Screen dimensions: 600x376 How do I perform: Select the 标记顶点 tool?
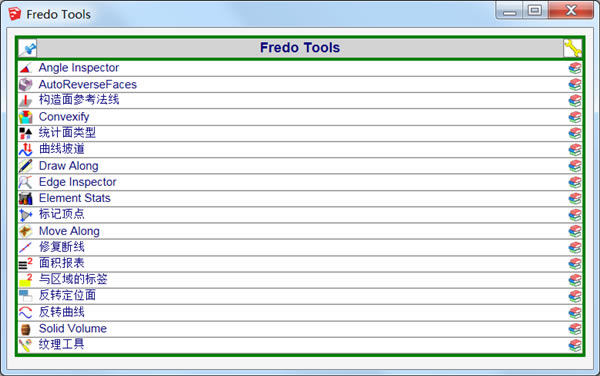click(x=62, y=215)
